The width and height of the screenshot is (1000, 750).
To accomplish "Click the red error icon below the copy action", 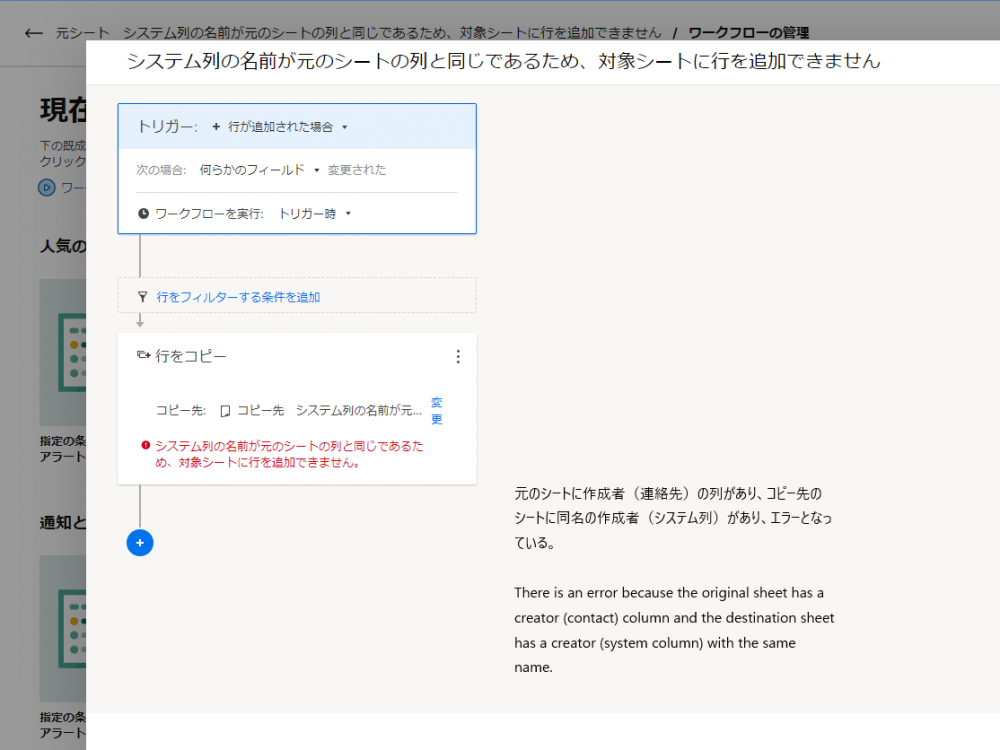I will (144, 444).
